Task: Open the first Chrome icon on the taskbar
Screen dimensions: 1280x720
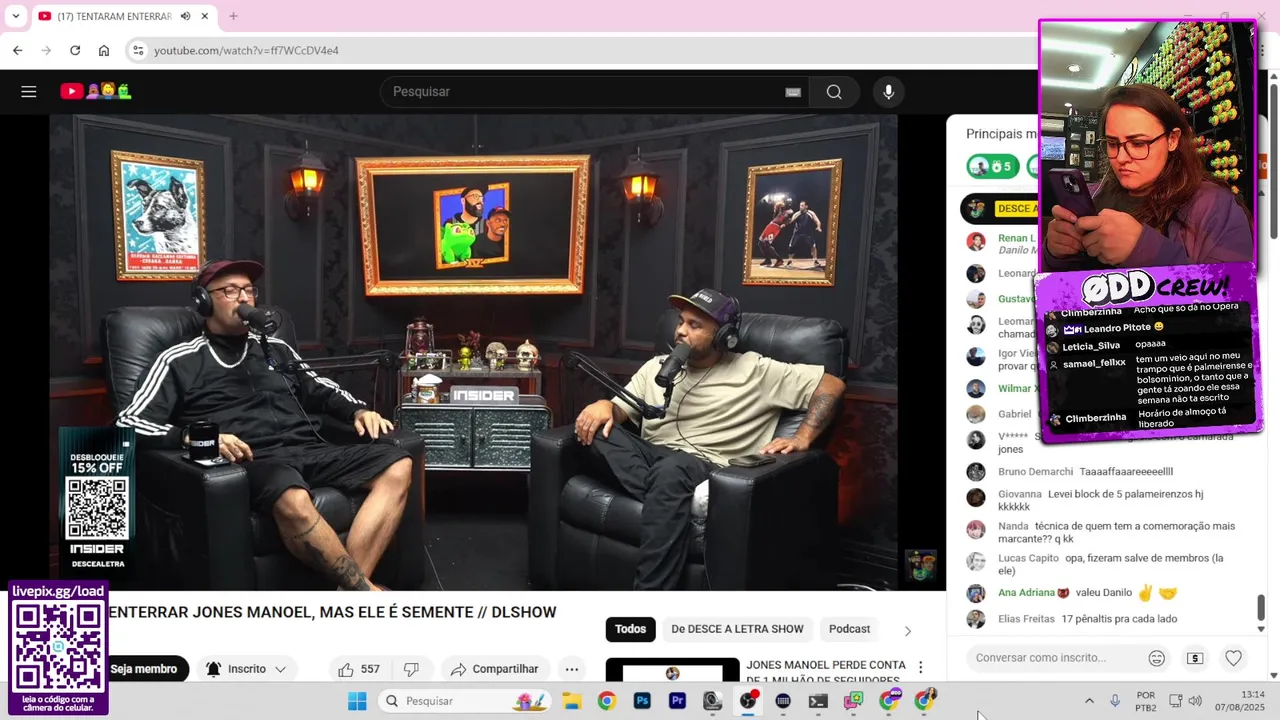Action: [x=607, y=701]
